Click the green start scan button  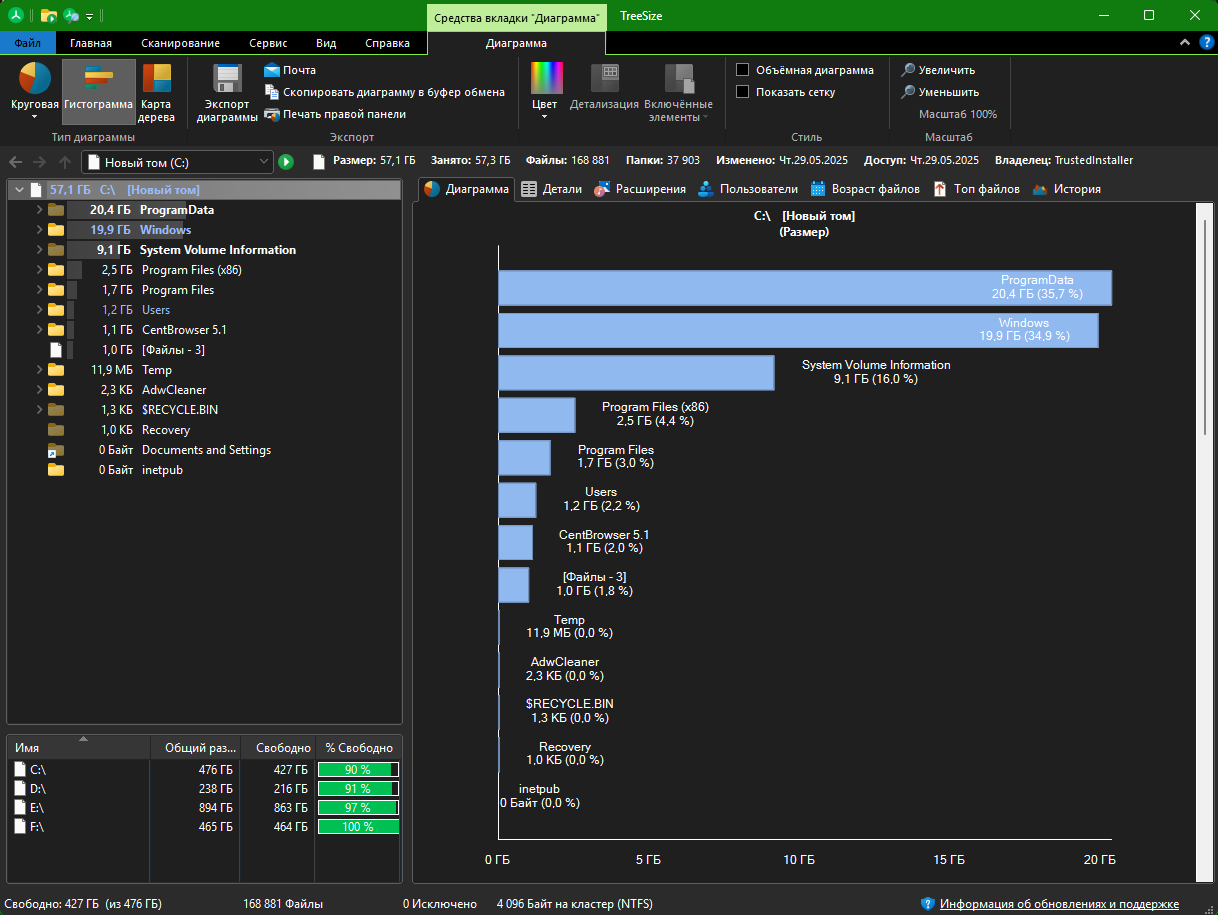(x=286, y=162)
